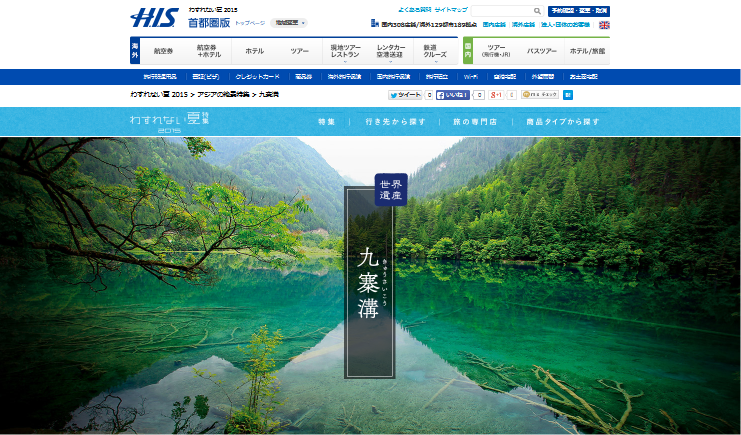Viewport: 741px width, 435px height.
Task: Click the last item in the dark blue bar
Action: (x=583, y=77)
